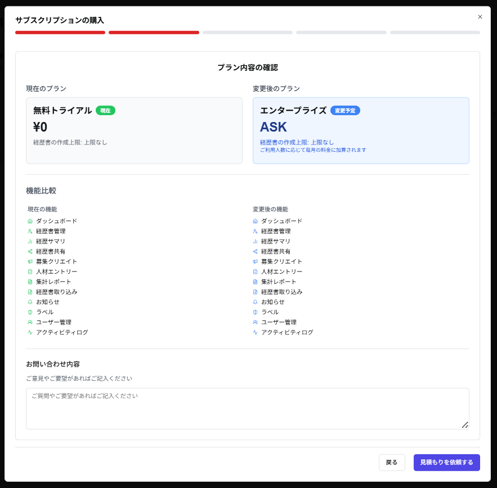The height and width of the screenshot is (488, 497).
Task: Click green 集計レポート document icon in current features
Action: click(x=30, y=282)
